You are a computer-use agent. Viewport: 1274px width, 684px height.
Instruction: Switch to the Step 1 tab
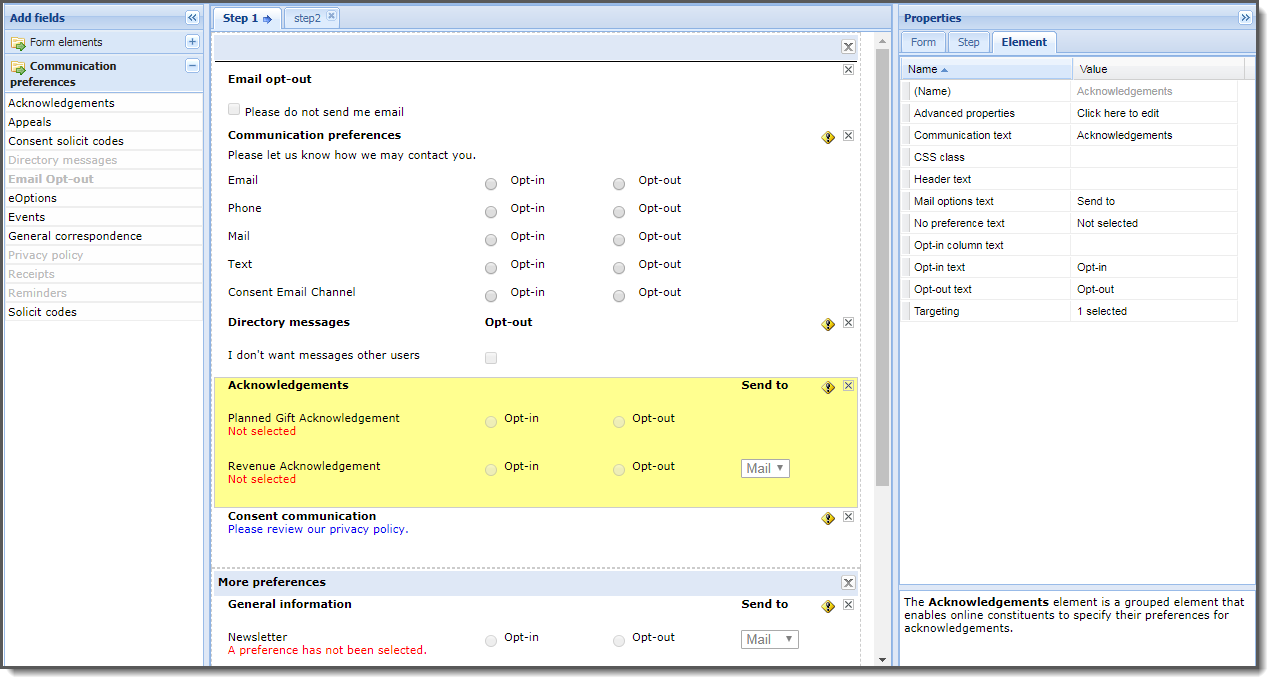(x=247, y=18)
